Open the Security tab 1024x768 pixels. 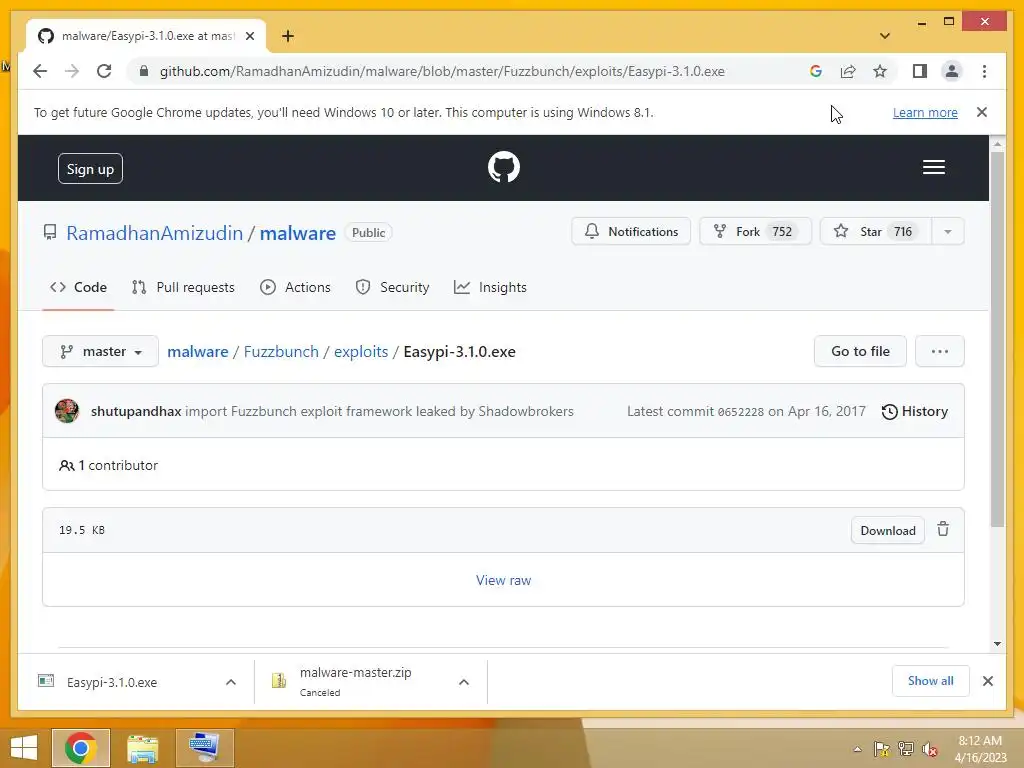(392, 287)
